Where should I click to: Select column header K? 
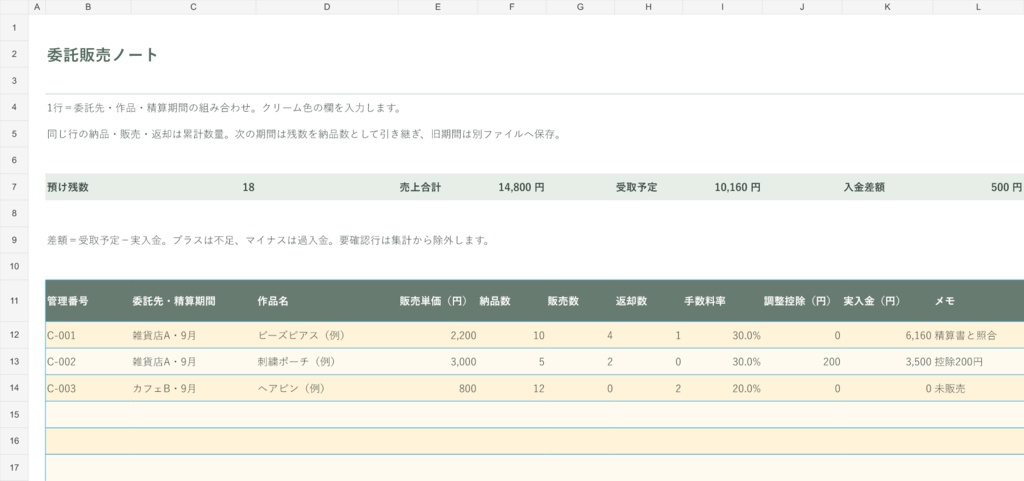tap(887, 7)
